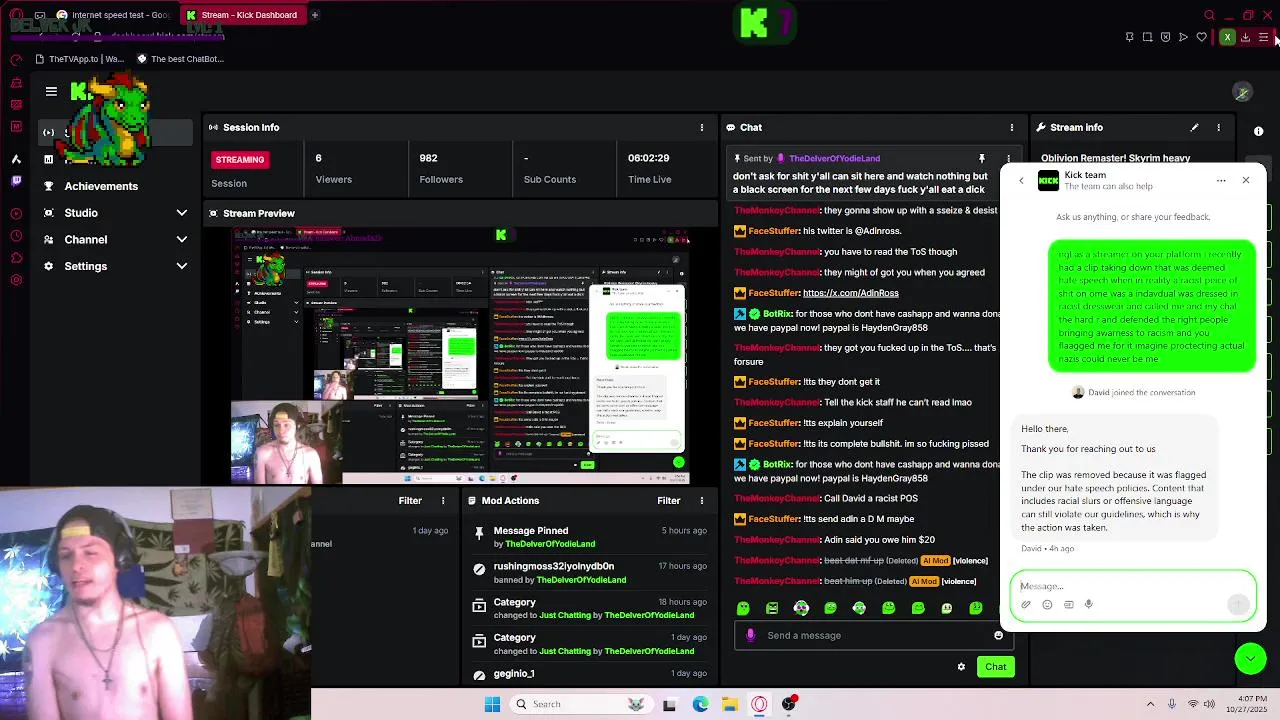This screenshot has width=1280, height=720.
Task: Click the Chat send button
Action: (x=995, y=666)
